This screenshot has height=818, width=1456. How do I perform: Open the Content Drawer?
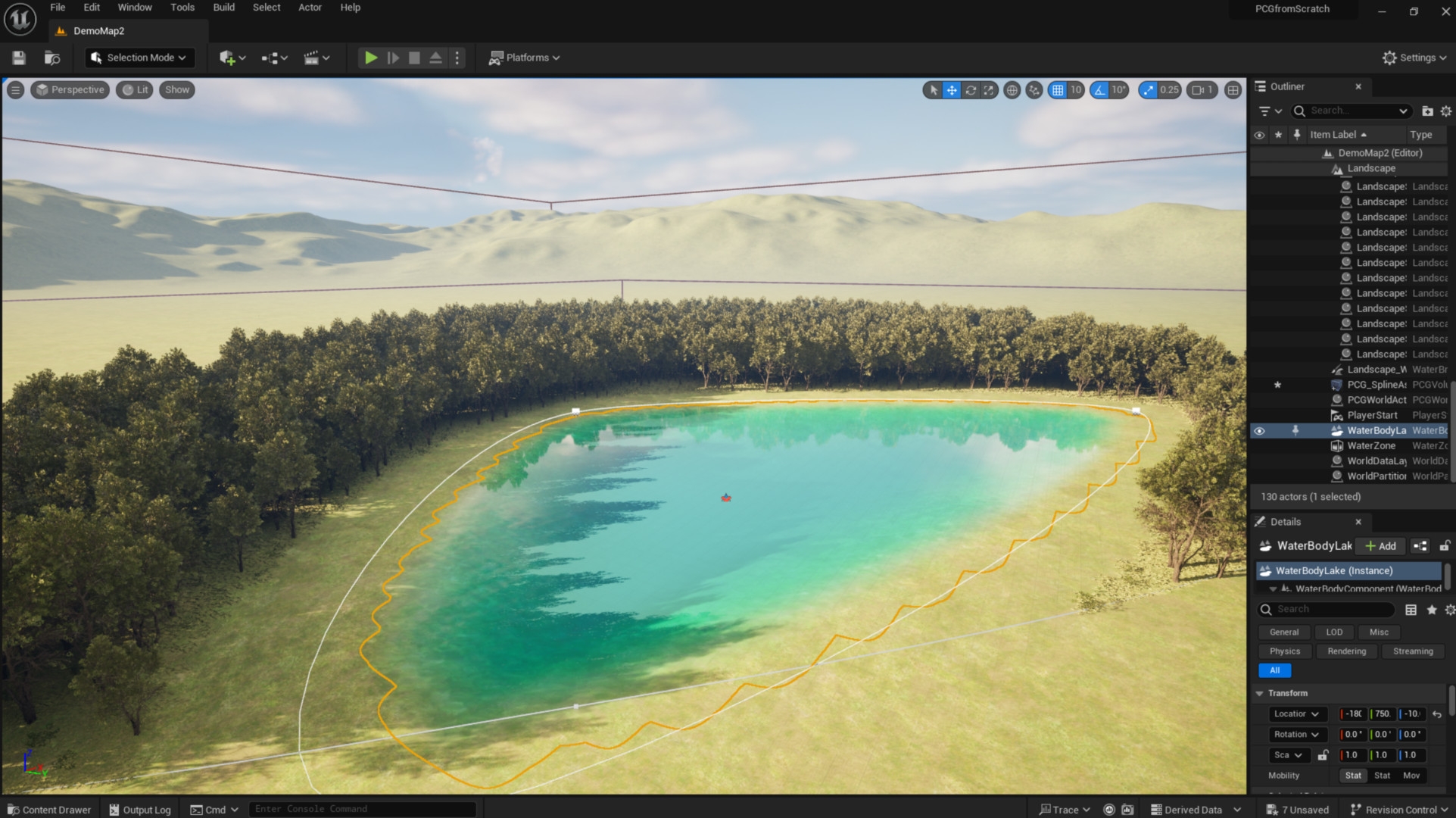pyautogui.click(x=49, y=810)
